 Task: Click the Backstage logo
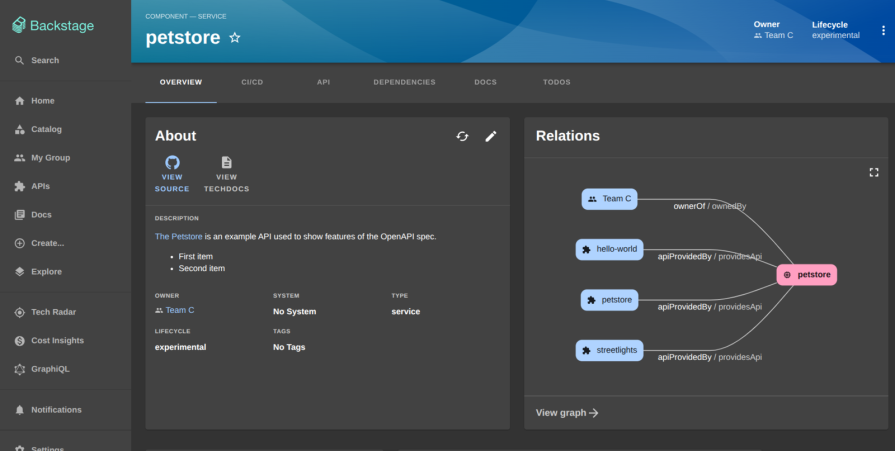point(53,25)
